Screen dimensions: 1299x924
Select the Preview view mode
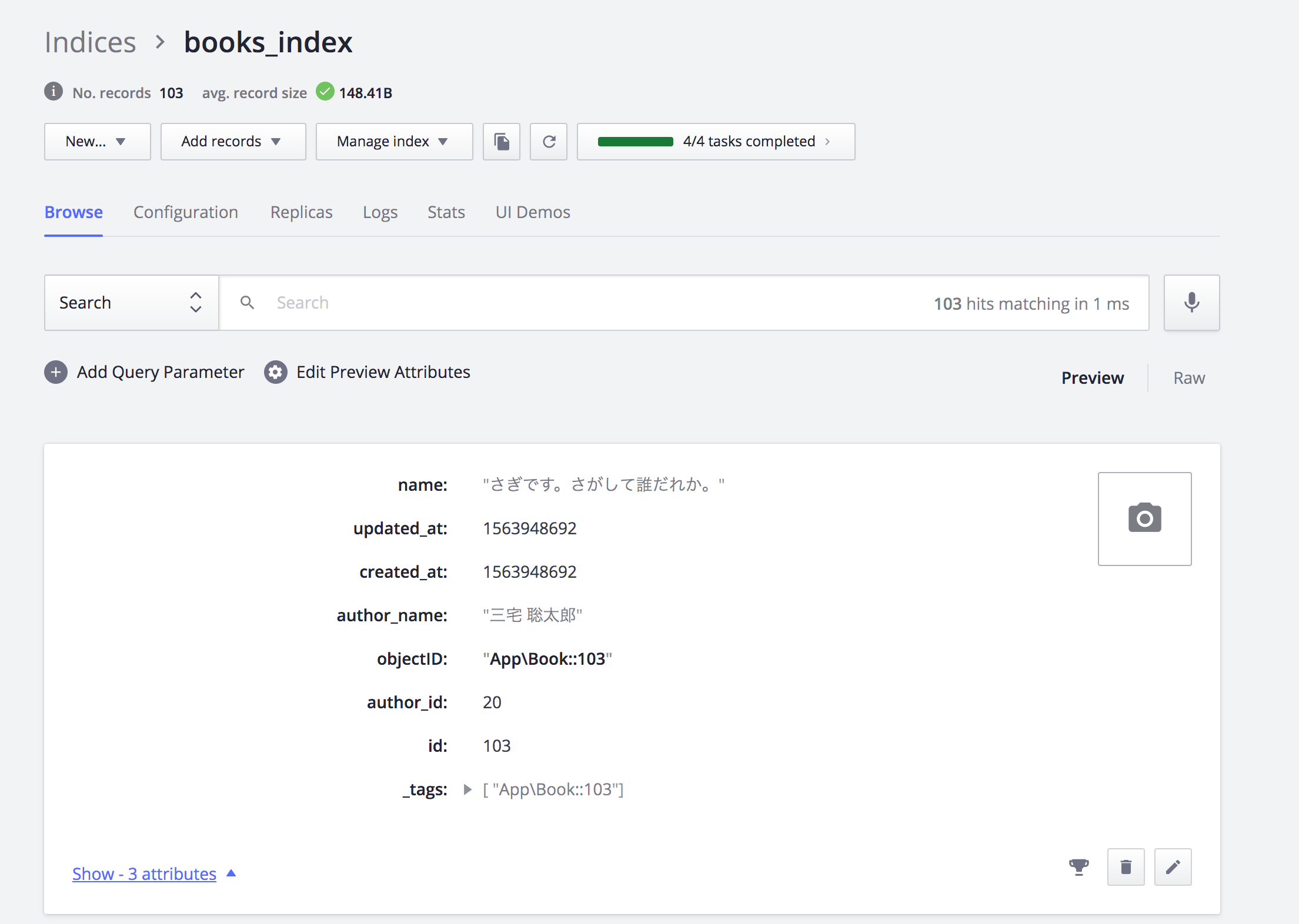coord(1092,378)
